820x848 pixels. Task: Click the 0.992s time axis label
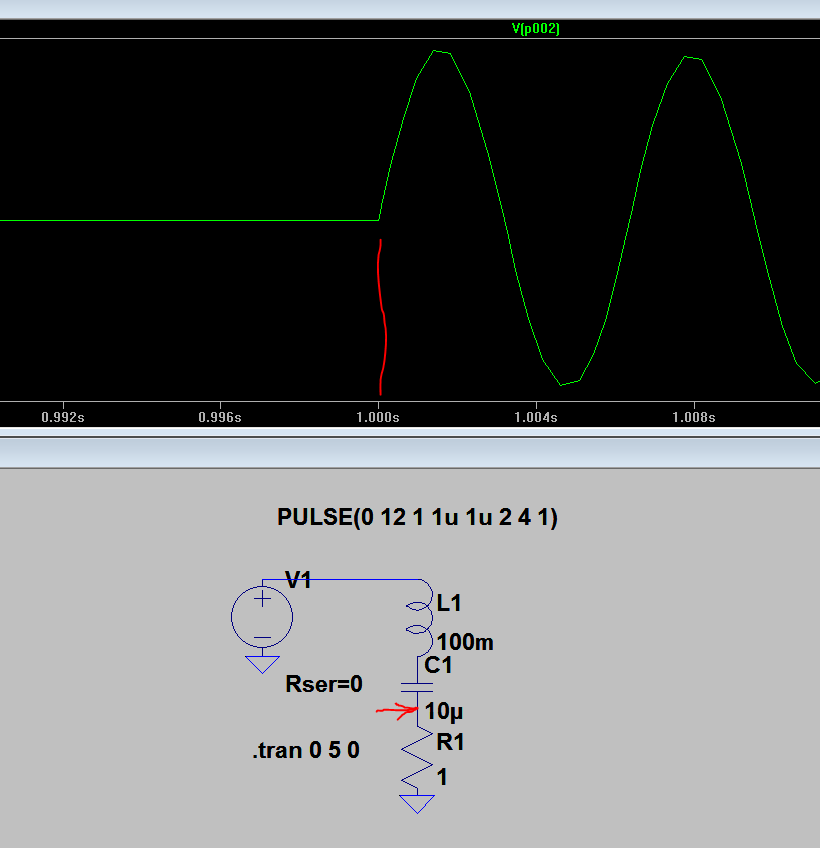click(x=62, y=417)
